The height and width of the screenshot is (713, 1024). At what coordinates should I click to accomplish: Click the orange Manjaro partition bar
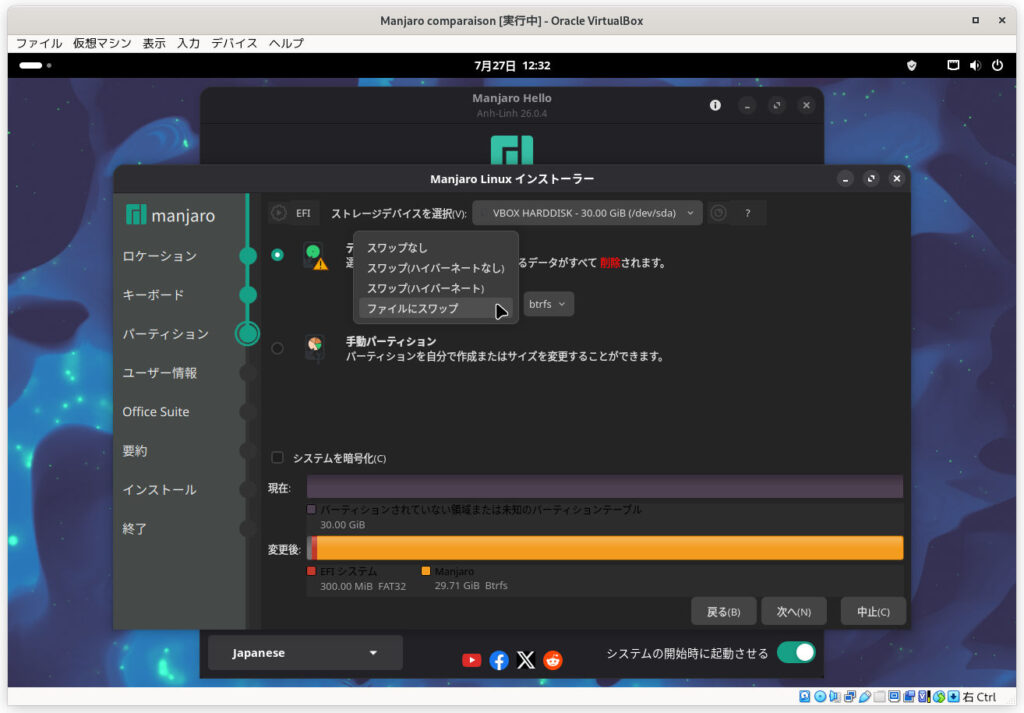click(x=610, y=548)
